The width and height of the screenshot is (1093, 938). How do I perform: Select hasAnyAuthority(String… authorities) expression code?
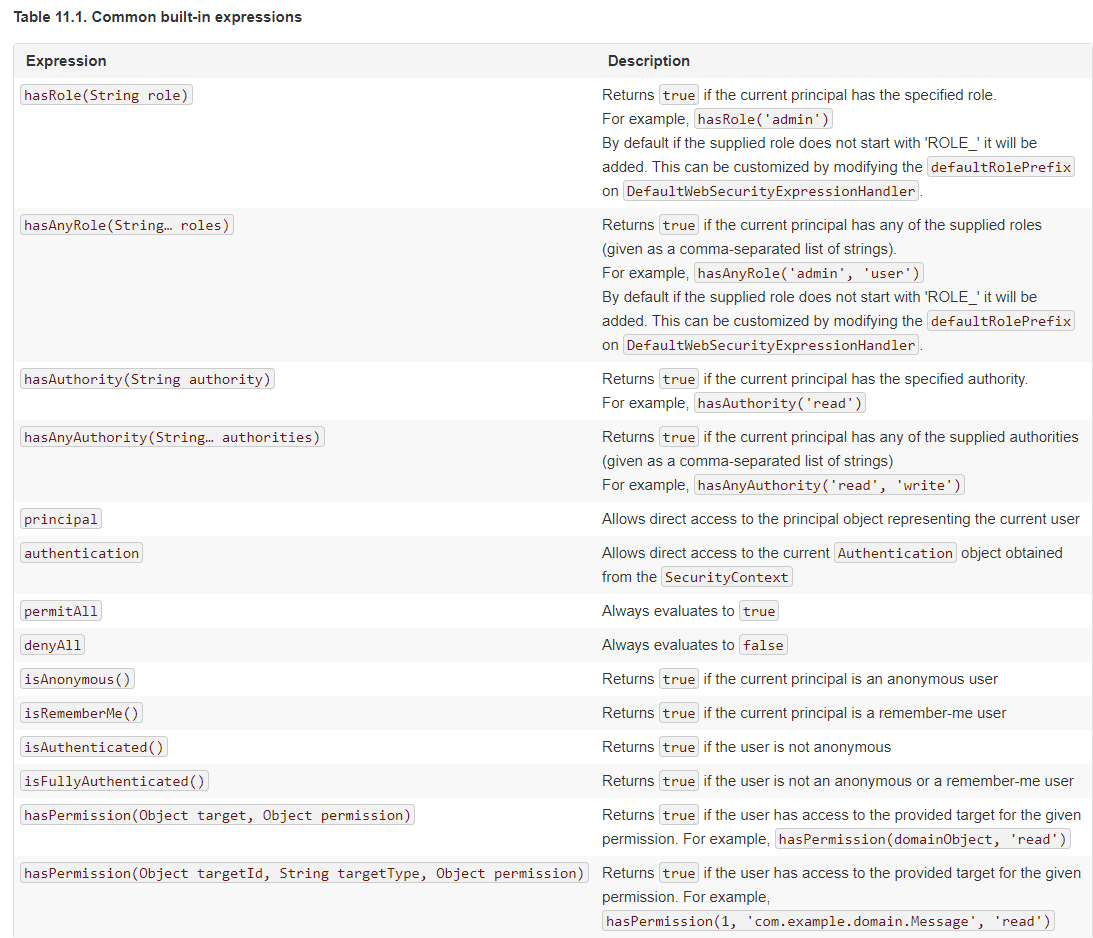(x=172, y=437)
